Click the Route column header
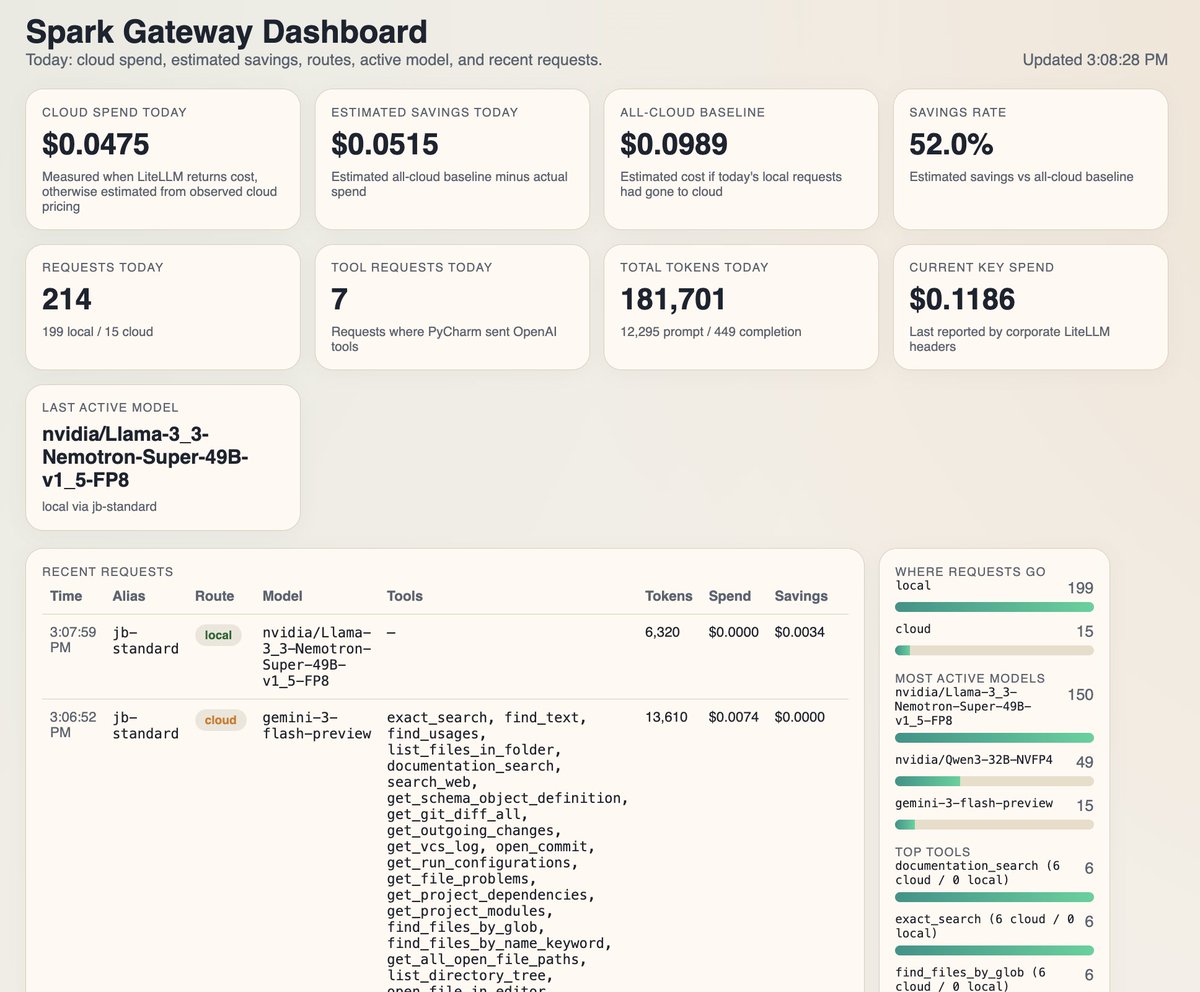Screen dimensions: 1200x992 pos(214,596)
